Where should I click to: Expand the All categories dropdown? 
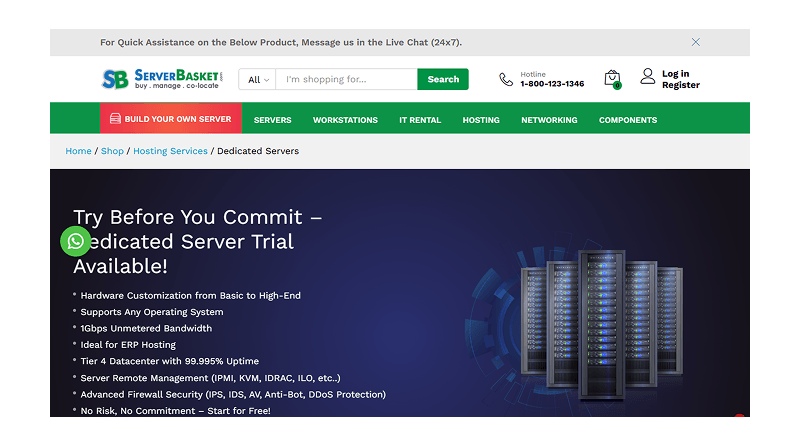coord(258,80)
